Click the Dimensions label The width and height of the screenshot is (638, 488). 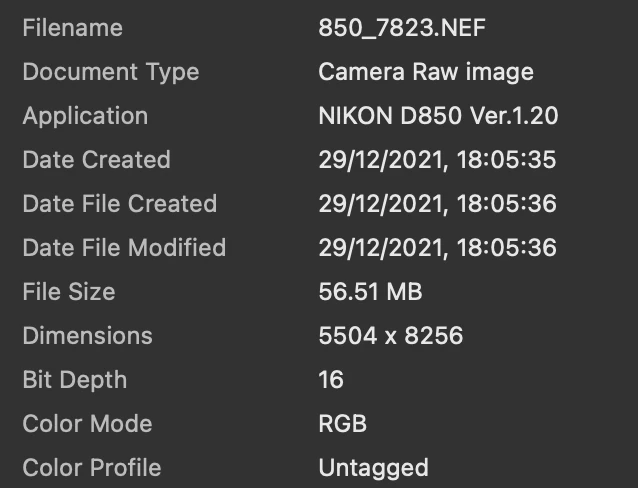tap(87, 336)
